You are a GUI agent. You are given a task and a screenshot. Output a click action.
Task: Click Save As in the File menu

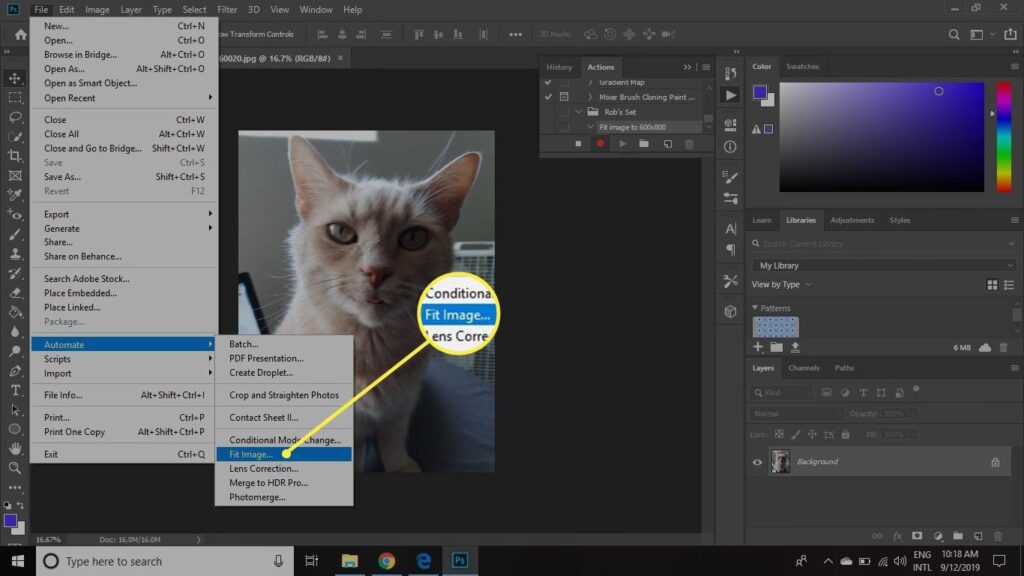click(60, 177)
